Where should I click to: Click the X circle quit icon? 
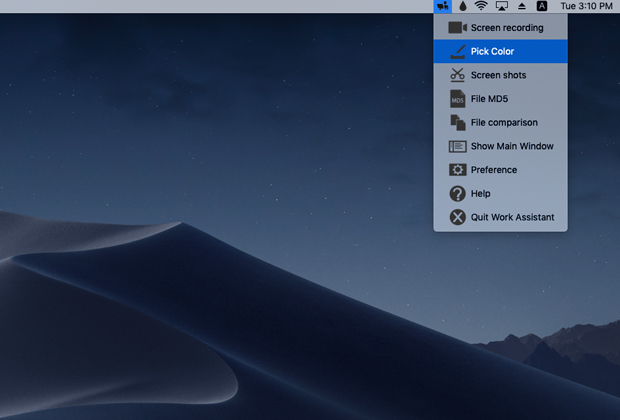click(457, 217)
